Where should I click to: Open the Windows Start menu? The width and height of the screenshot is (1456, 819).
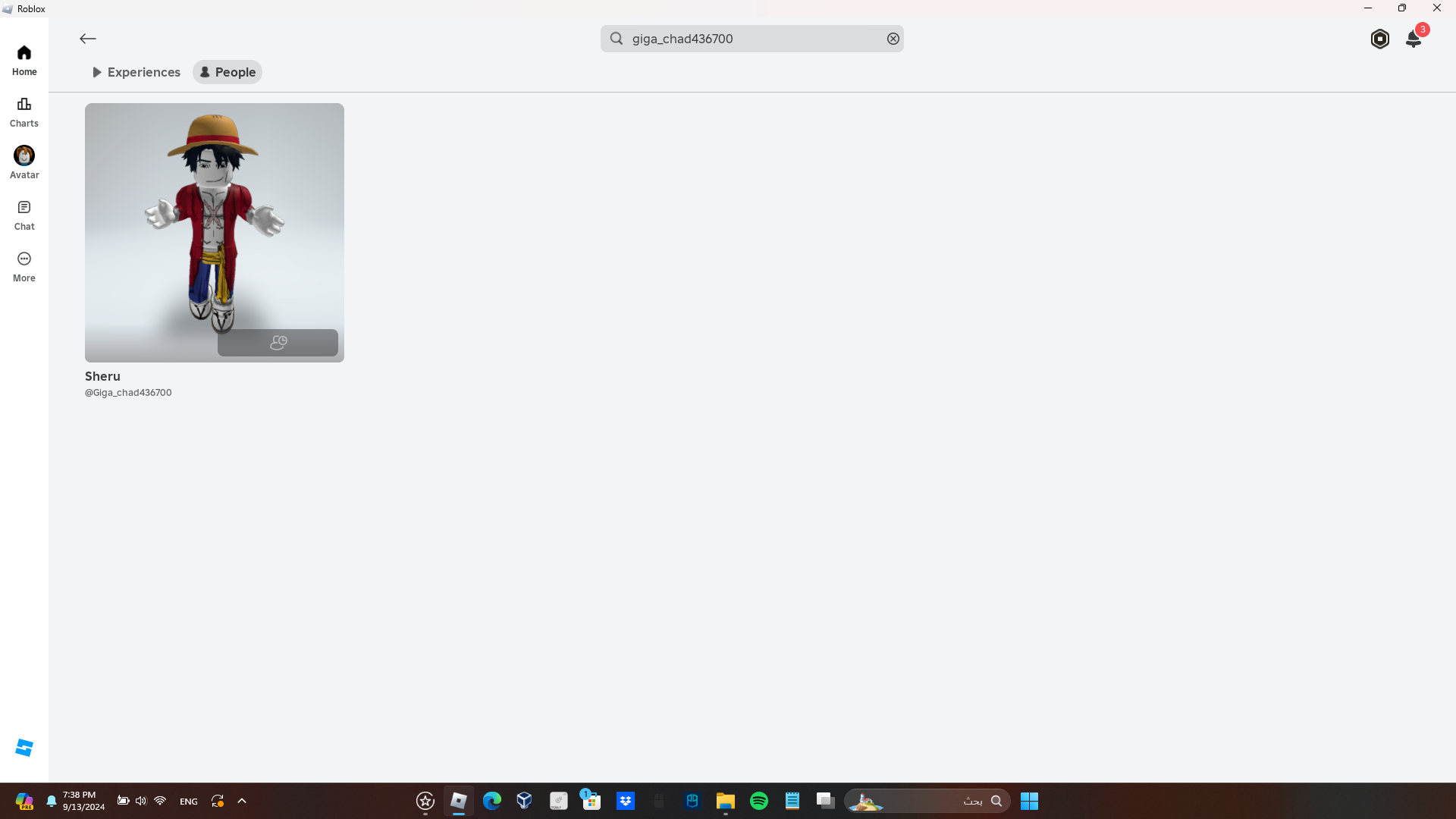click(1029, 801)
